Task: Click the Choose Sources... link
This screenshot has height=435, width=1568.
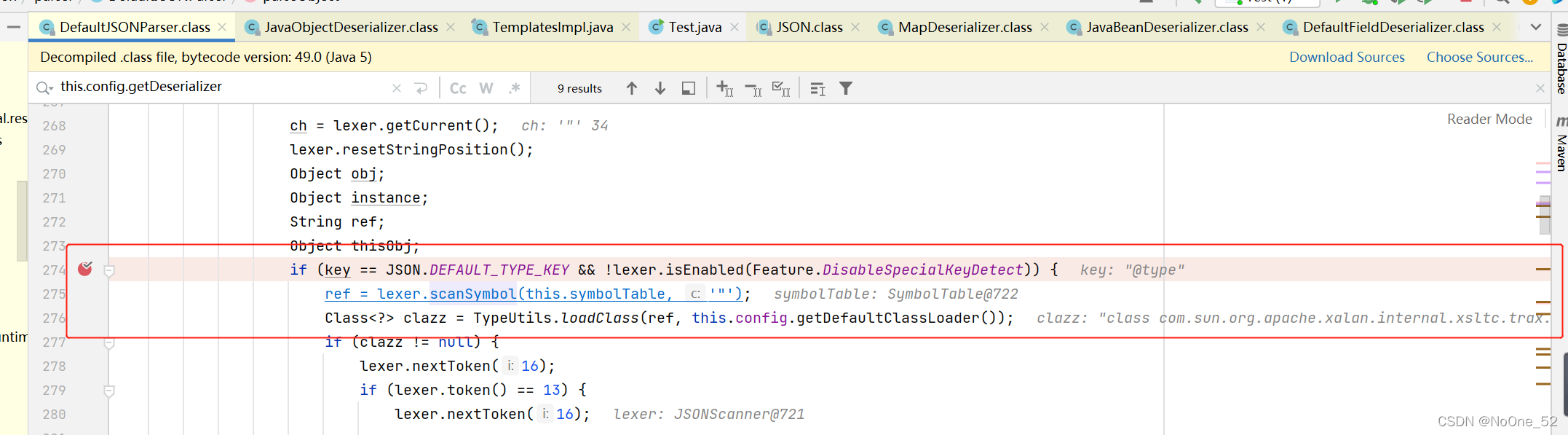Action: click(1480, 57)
